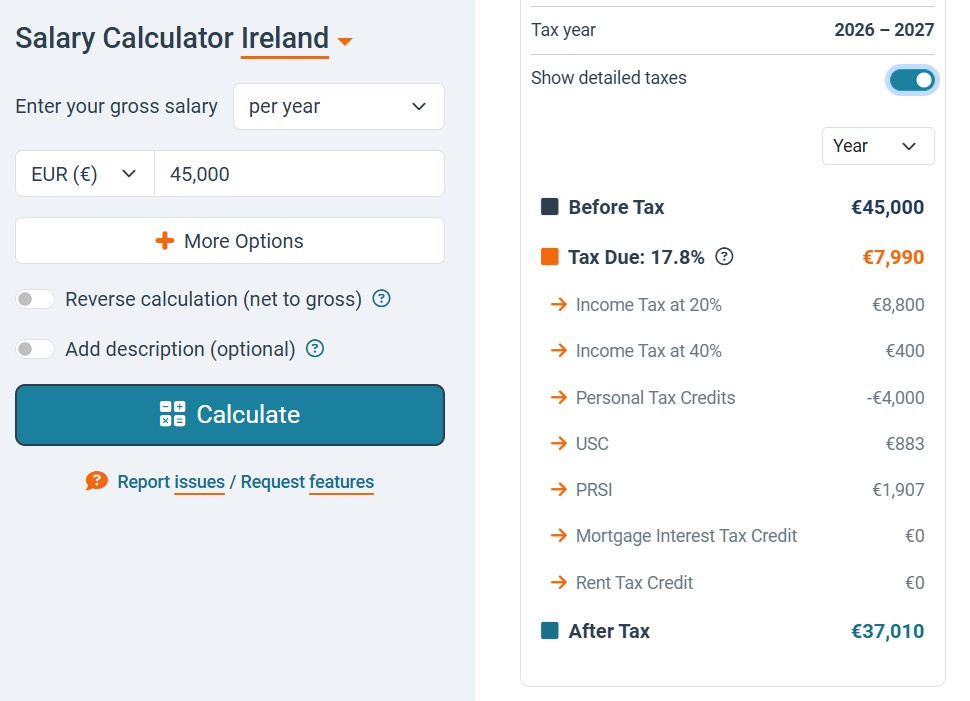Viewport: 970px width, 701px height.
Task: Enable Reverse calculation (net to gross) toggle
Action: point(35,299)
